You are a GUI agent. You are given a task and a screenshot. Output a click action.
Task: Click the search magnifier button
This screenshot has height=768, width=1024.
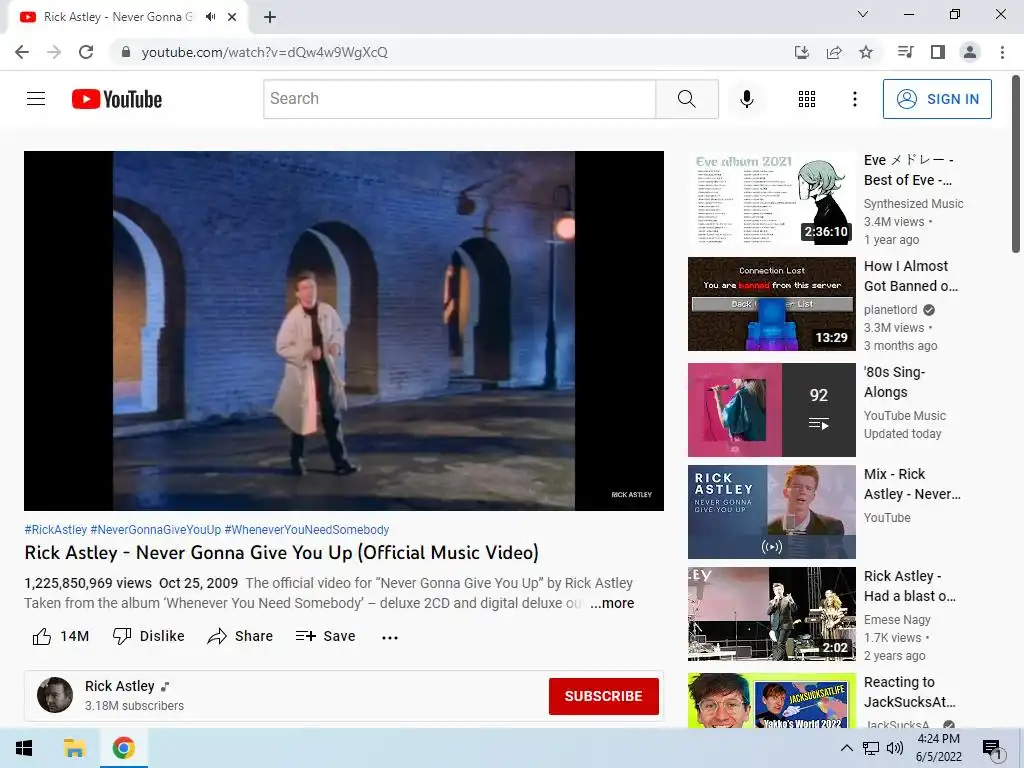tap(686, 99)
